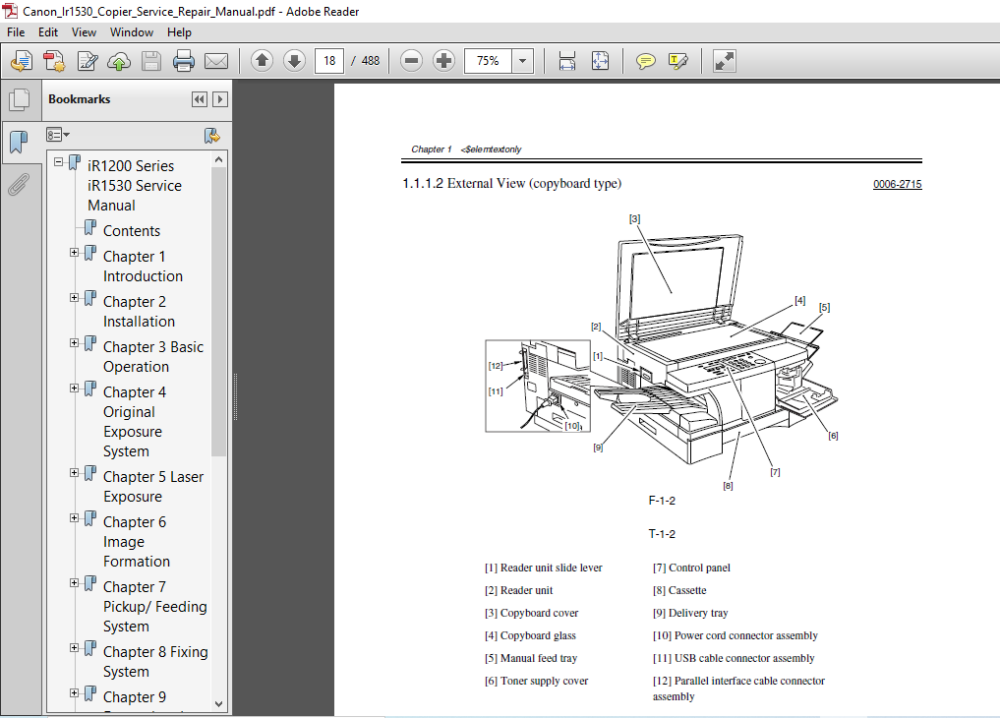Click the Fit Width scrolling icon
Screen dimensions: 1000x718
tap(567, 61)
